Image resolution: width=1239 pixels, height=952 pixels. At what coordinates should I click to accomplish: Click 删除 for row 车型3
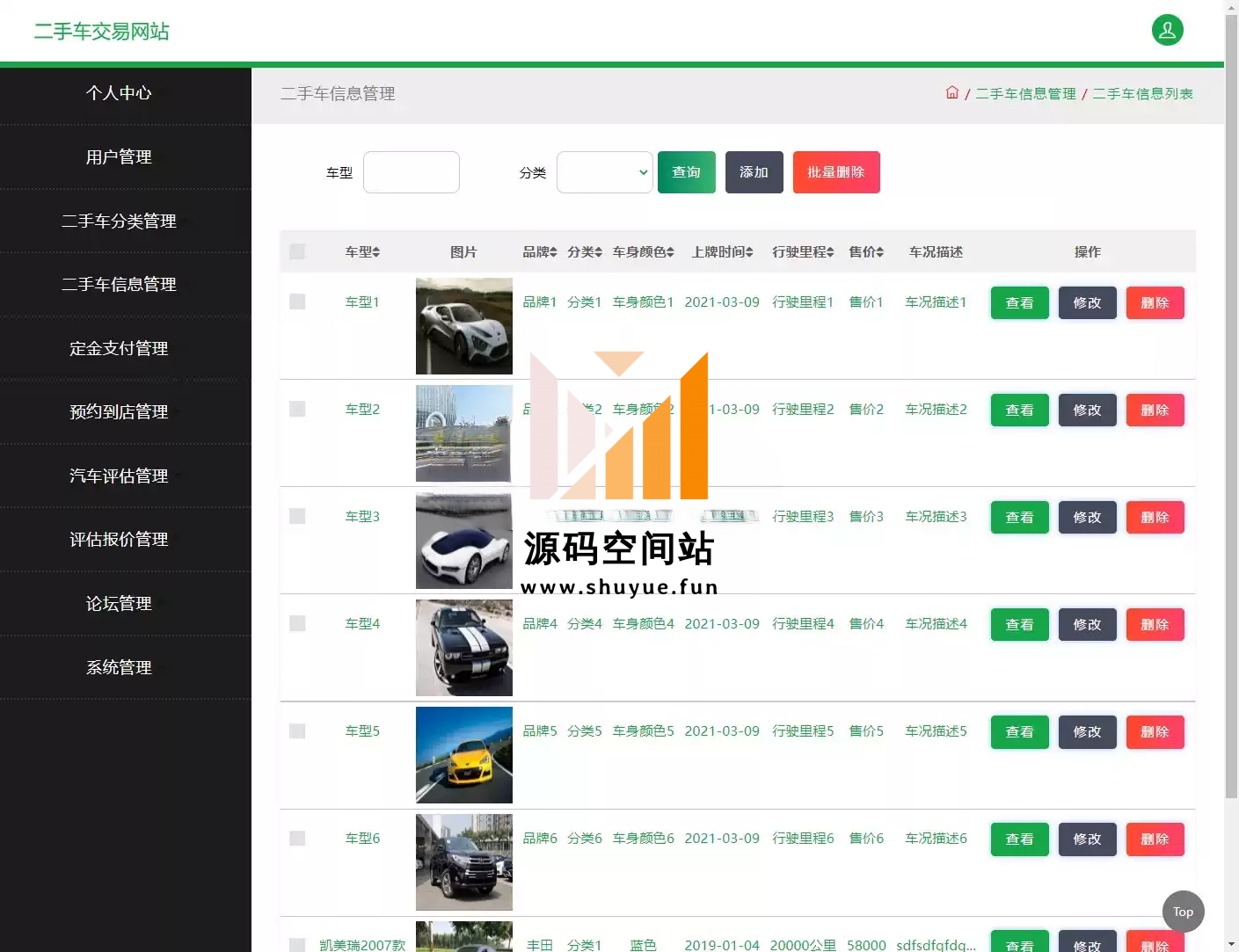pos(1155,517)
